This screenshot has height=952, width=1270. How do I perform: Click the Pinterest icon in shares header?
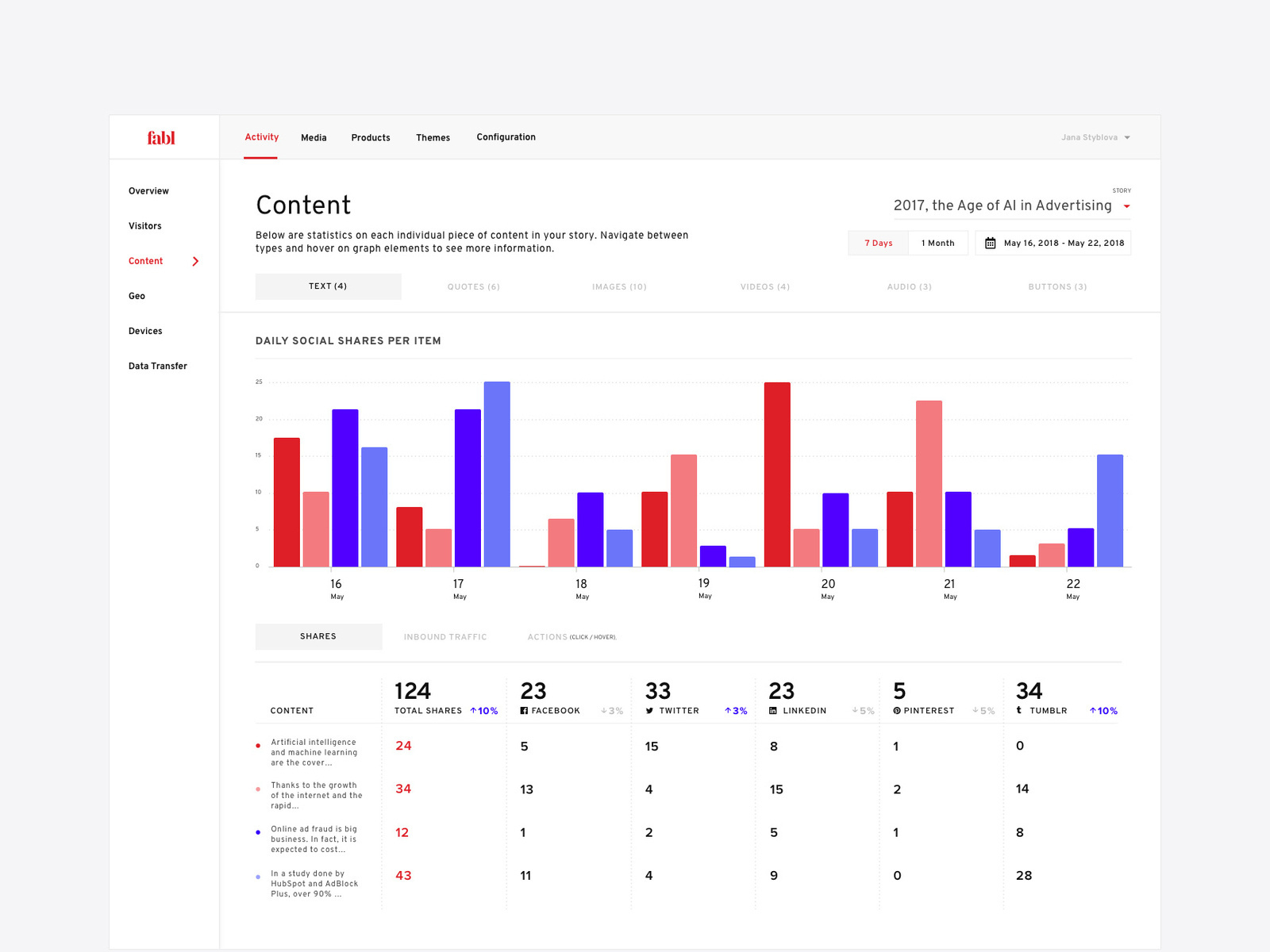tap(897, 711)
